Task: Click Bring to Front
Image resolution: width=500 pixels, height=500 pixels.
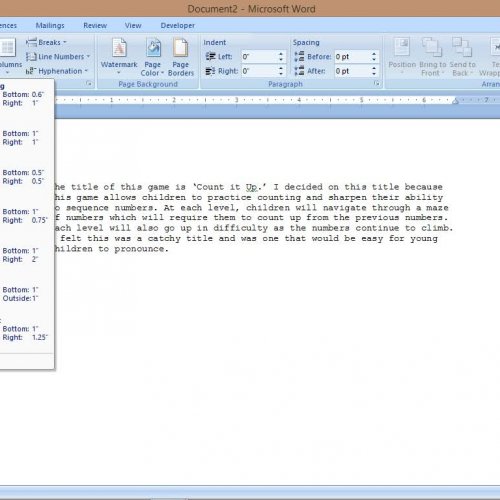Action: [x=433, y=57]
